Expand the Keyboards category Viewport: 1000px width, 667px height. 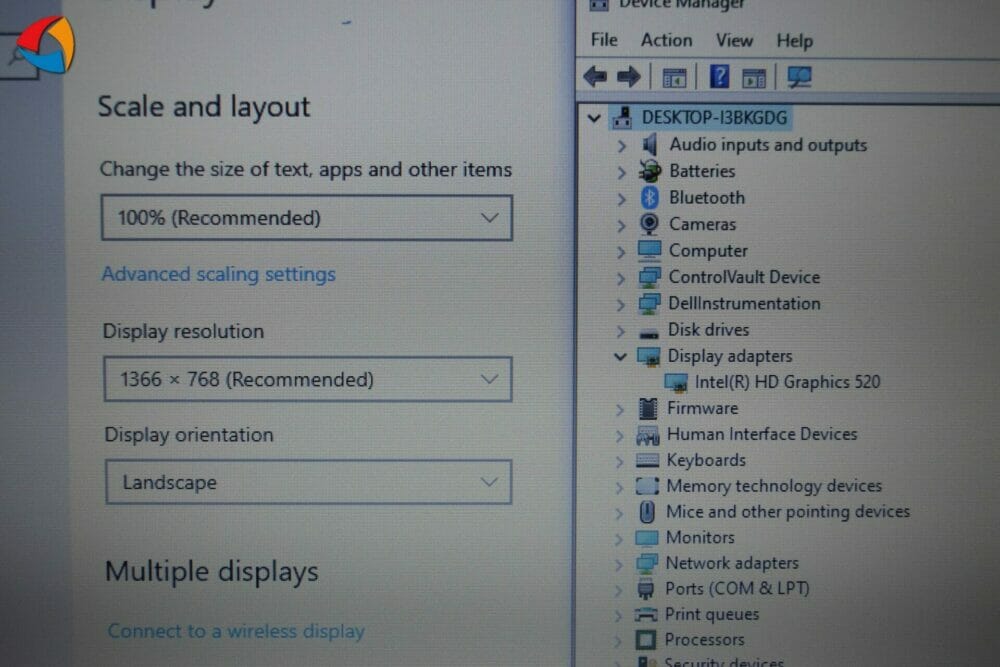[x=619, y=460]
